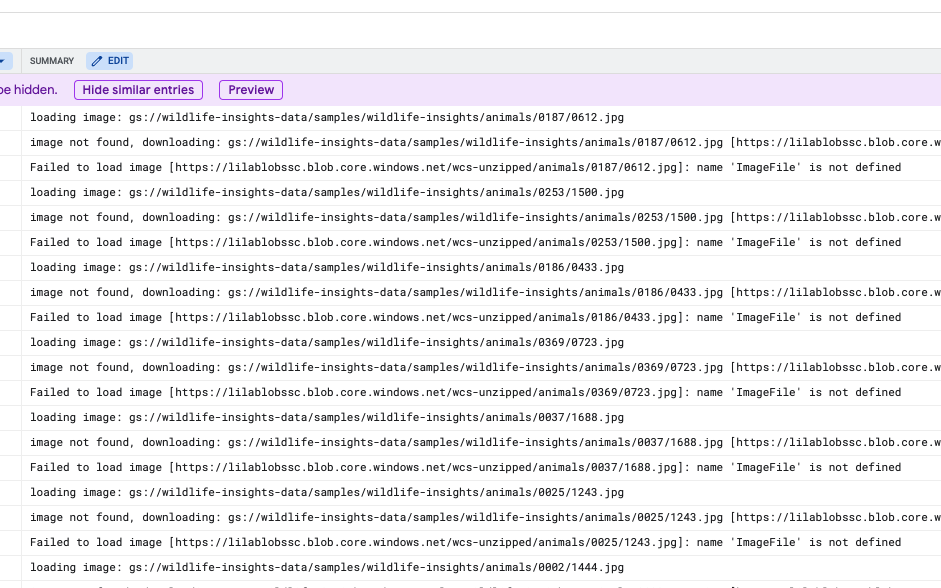Click the Hide similar entries button
941x588 pixels.
tap(138, 90)
